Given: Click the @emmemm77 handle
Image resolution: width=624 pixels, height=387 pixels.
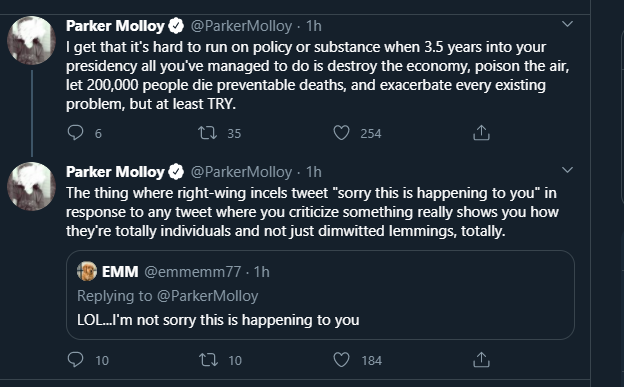Looking at the screenshot, I should pos(193,272).
